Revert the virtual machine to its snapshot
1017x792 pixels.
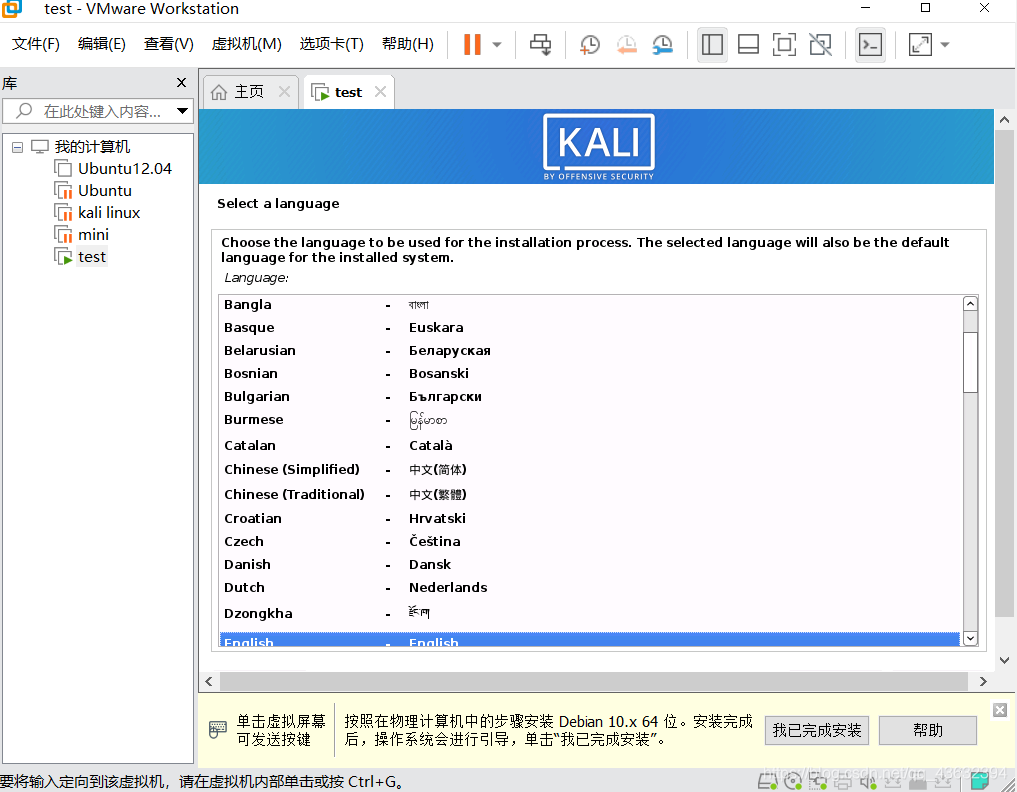(627, 44)
